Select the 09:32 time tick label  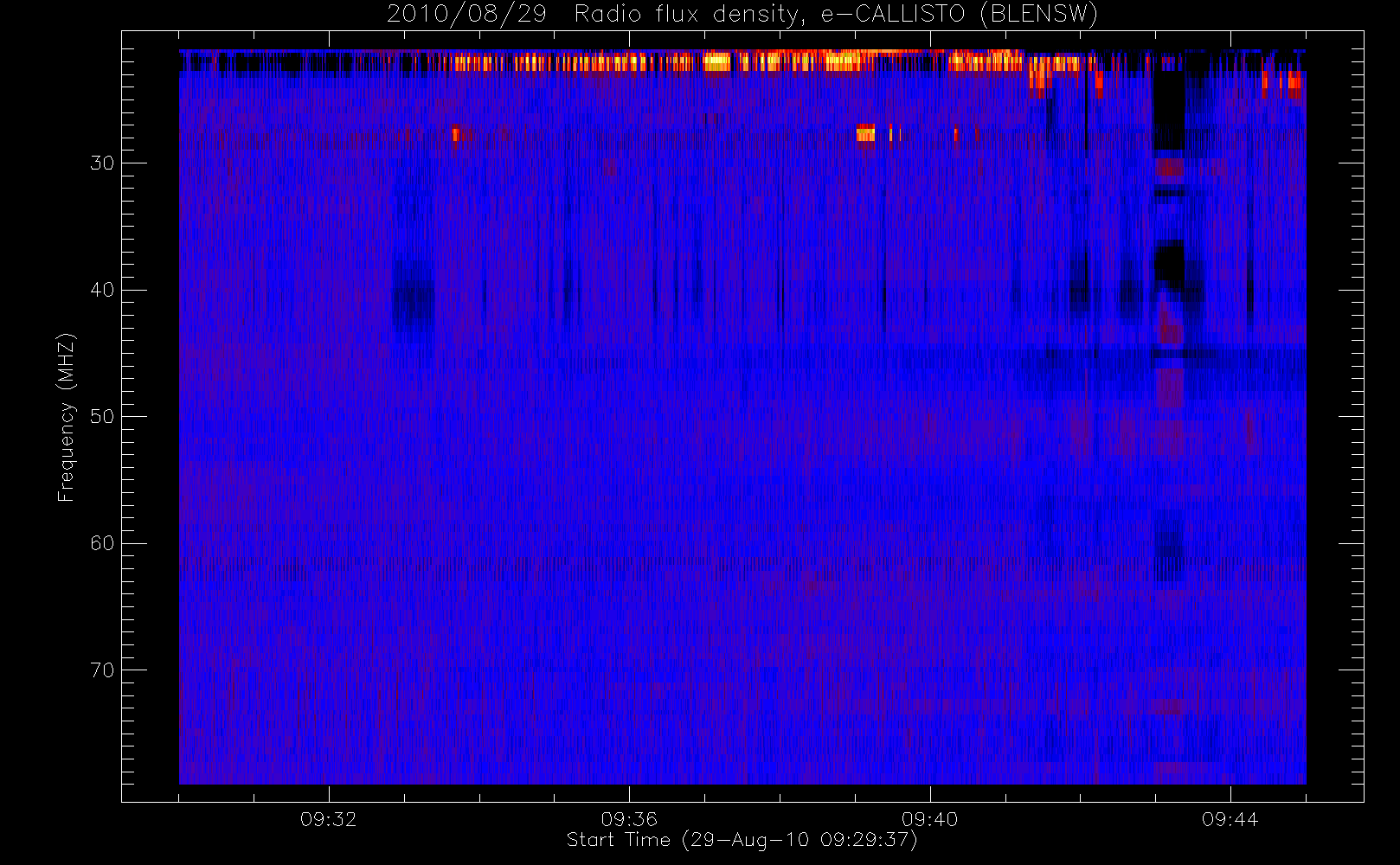click(x=329, y=819)
